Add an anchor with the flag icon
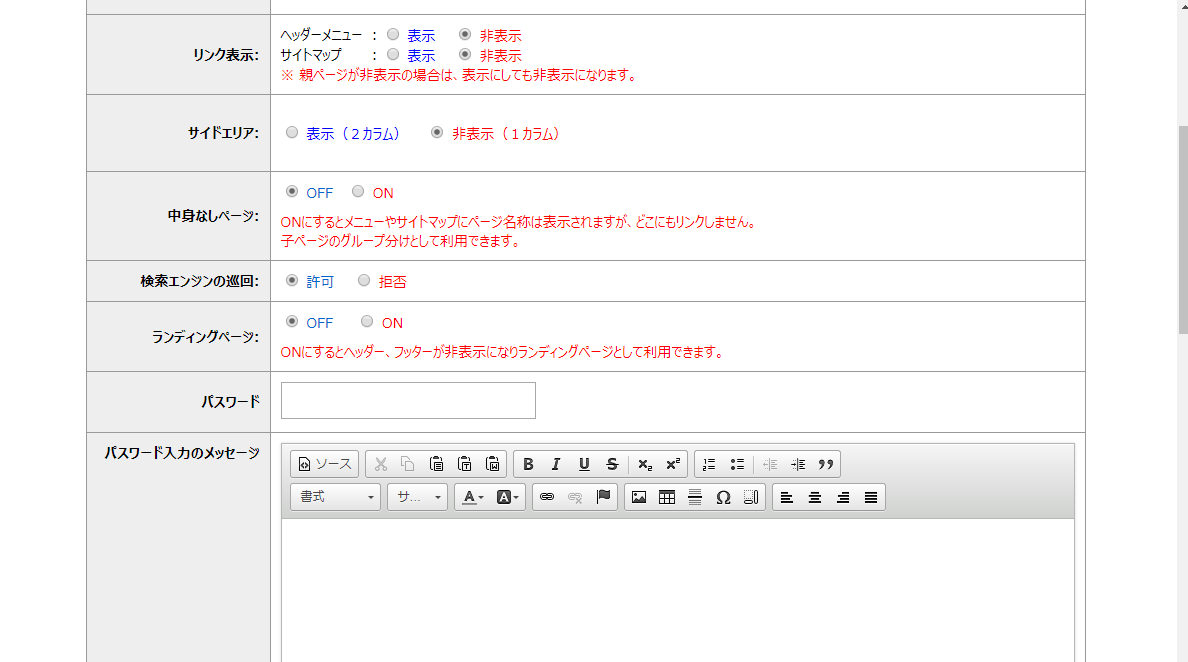Image resolution: width=1188 pixels, height=662 pixels. [603, 497]
